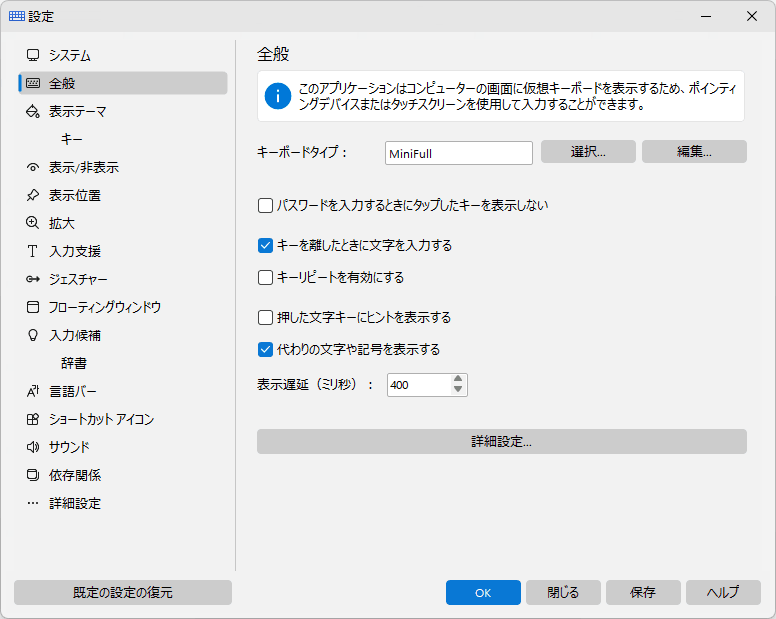Click the 編集... button for keyboard type
Screen dimensions: 776x619
pos(694,151)
